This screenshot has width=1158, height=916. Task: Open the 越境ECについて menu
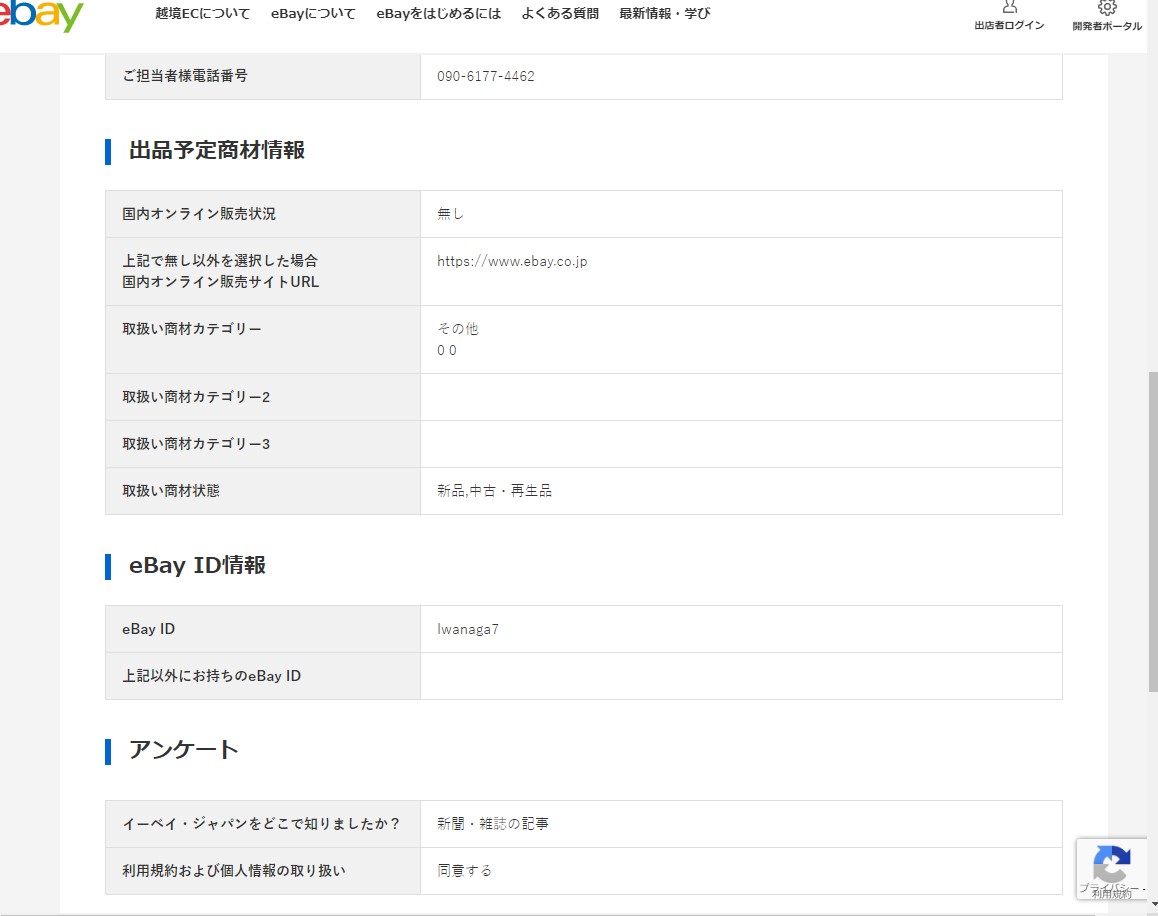pyautogui.click(x=202, y=13)
